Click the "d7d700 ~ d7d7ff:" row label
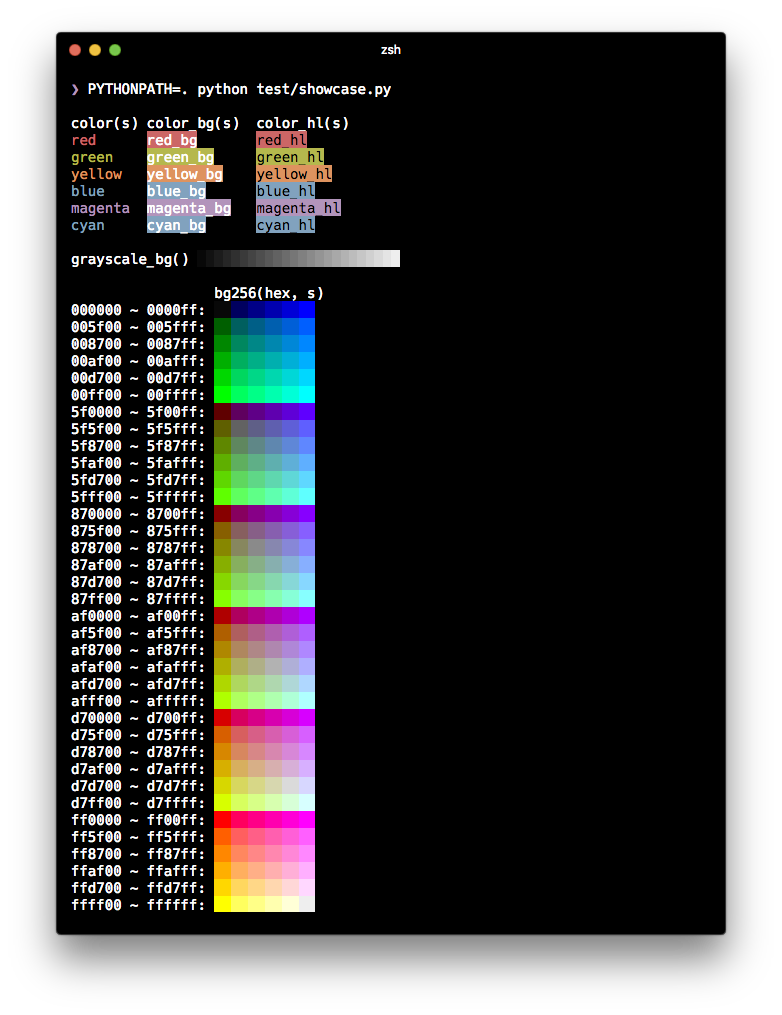The image size is (782, 1015). [x=138, y=786]
